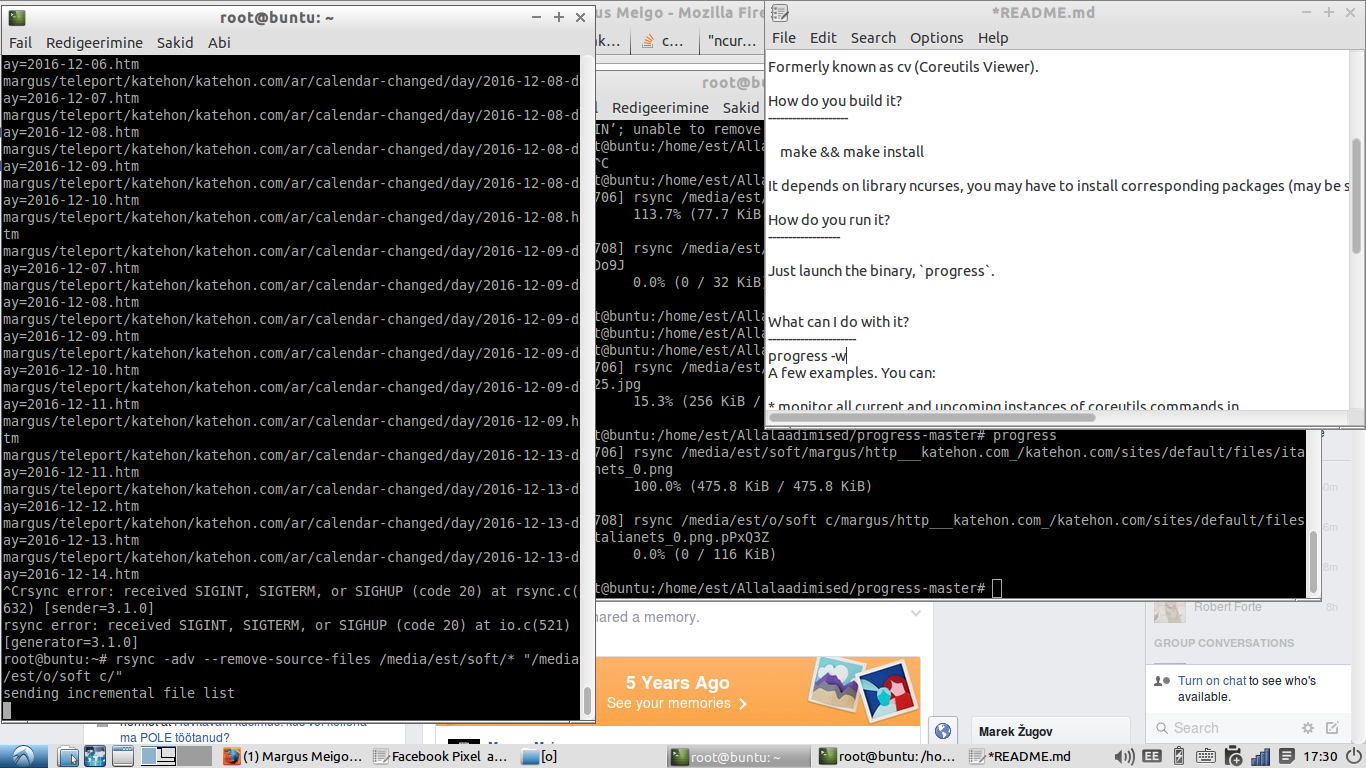
Task: Switch to the Firefox tab starting with "ncur
Action: pyautogui.click(x=732, y=41)
